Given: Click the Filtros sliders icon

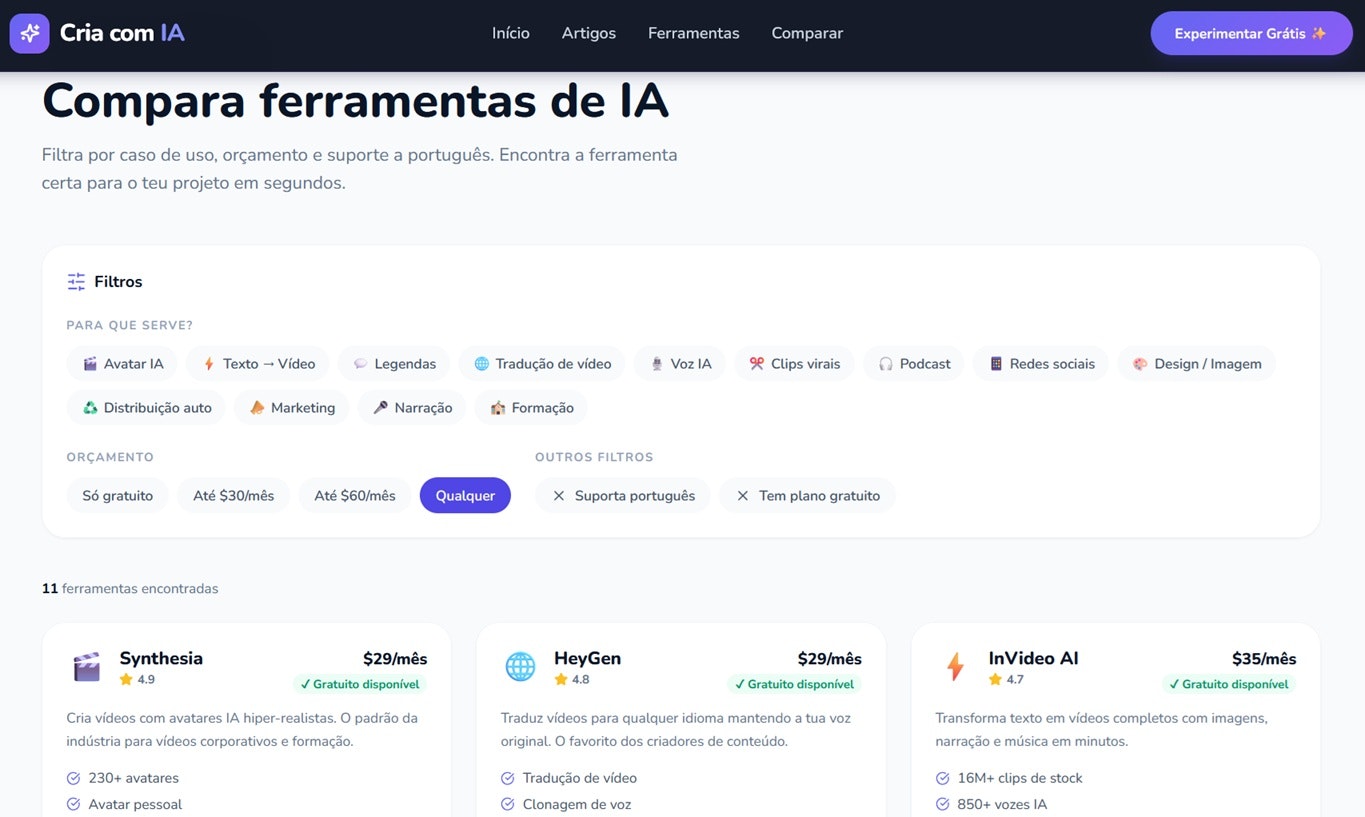Looking at the screenshot, I should point(76,282).
